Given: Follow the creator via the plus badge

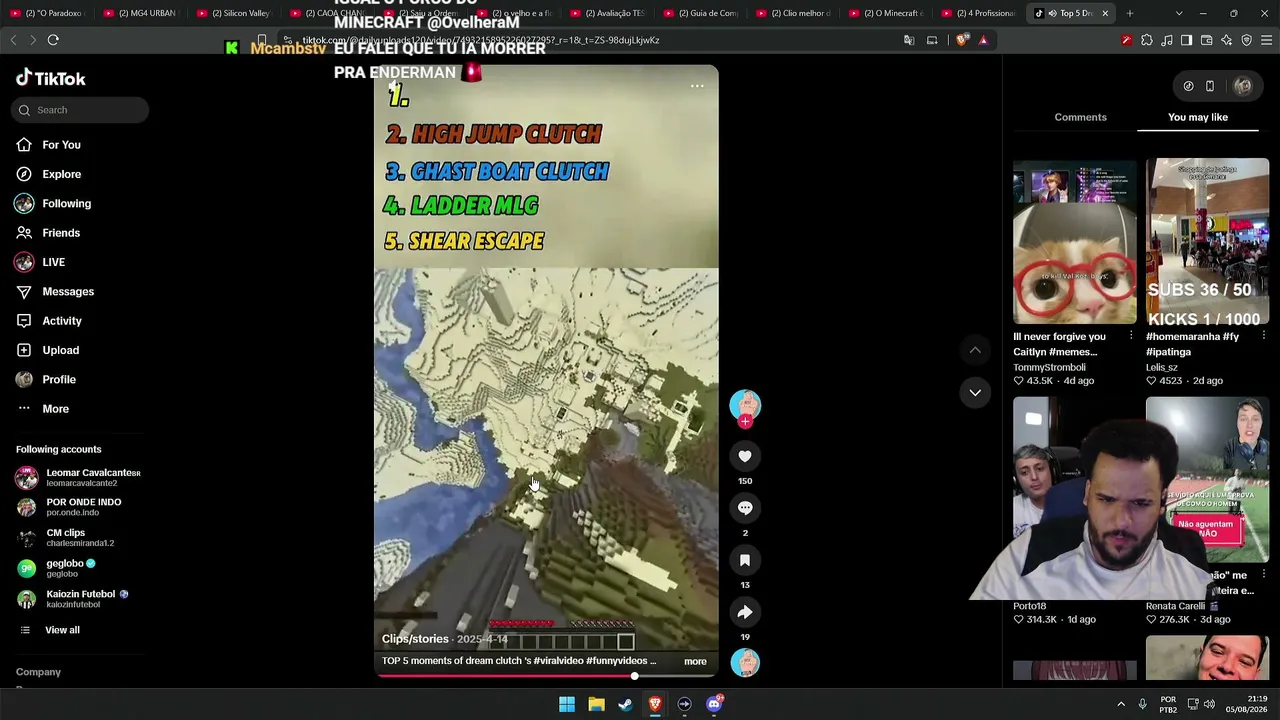Looking at the screenshot, I should click(745, 422).
